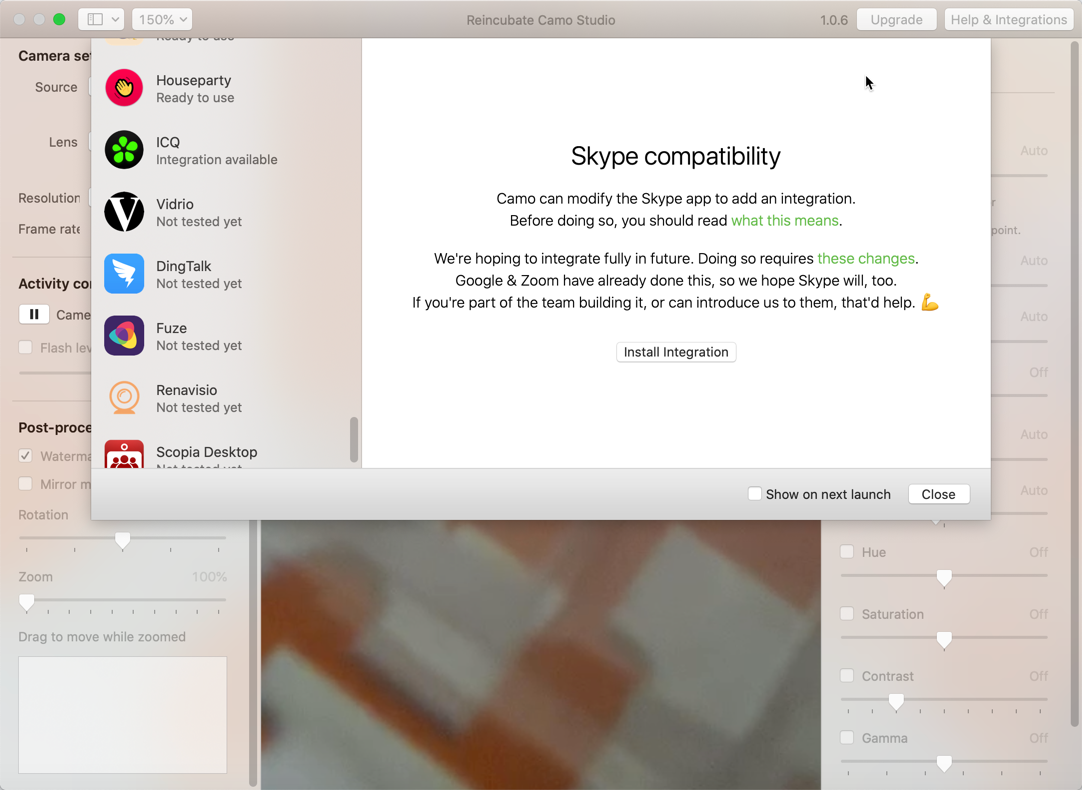Click the app list scrollbar
Screen dimensions: 1082x790
pos(354,439)
